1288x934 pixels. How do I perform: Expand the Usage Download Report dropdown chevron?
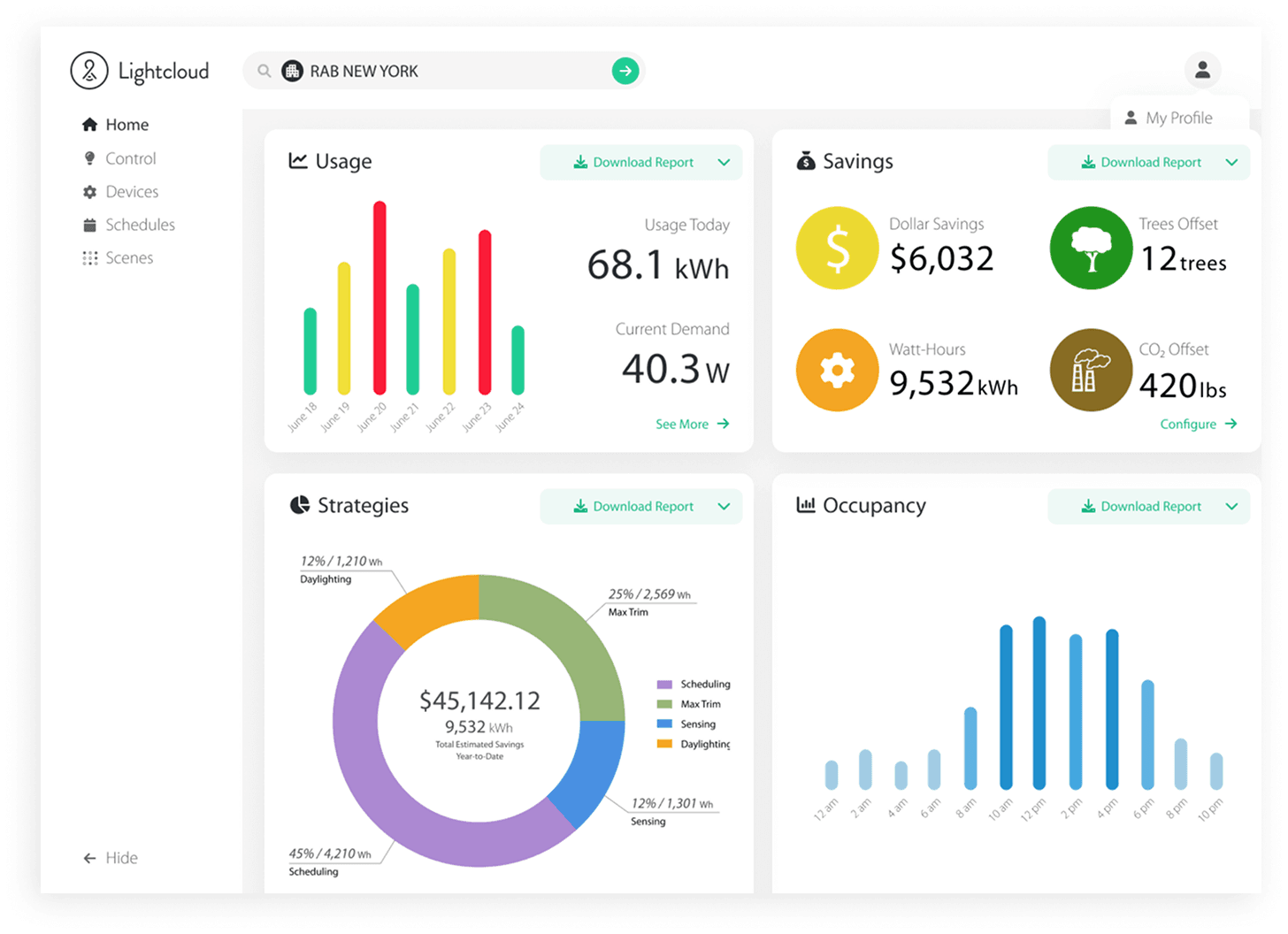[x=724, y=162]
